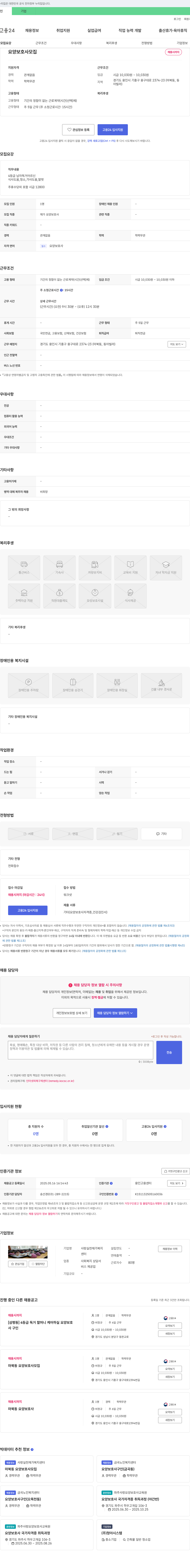Viewport: 190px width, 1568px height.
Task: Click the 로그인 link at top
Action: click(x=177, y=19)
